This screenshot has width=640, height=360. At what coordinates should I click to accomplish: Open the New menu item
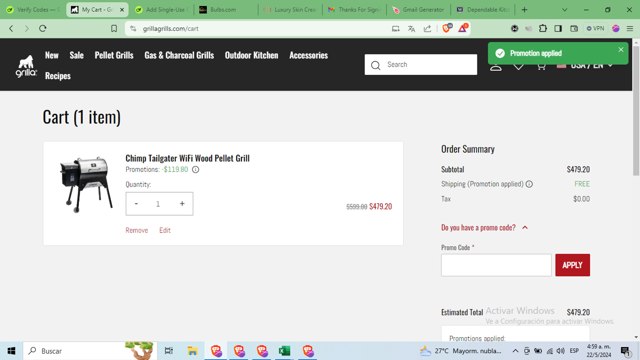(x=52, y=55)
